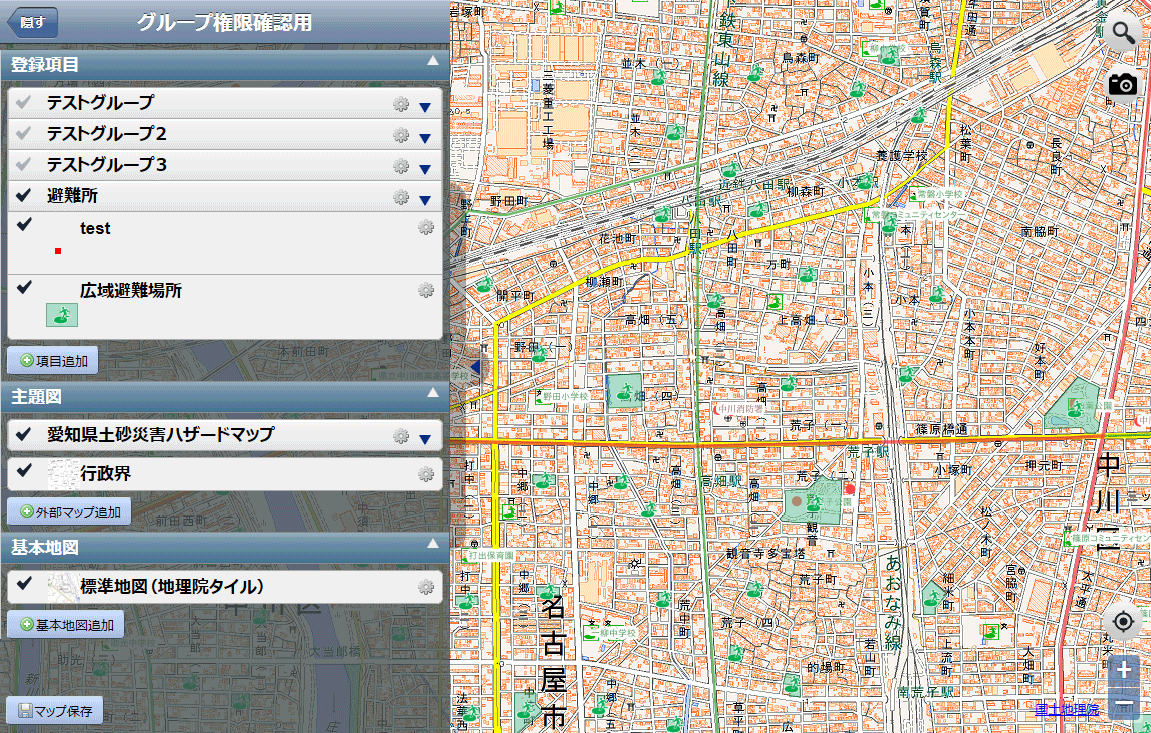Uncheck 愛知県土砂災害ハザードマップ layer
The width and height of the screenshot is (1151, 733).
point(23,434)
